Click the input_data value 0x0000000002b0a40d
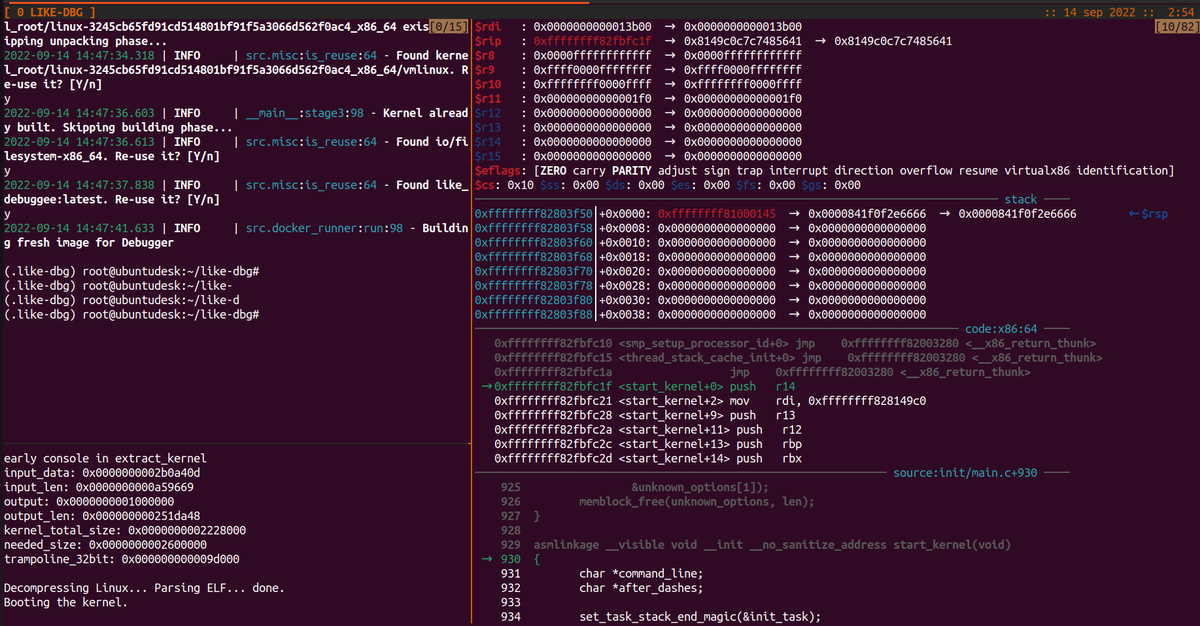Screen dimensions: 1200x626 140,474
